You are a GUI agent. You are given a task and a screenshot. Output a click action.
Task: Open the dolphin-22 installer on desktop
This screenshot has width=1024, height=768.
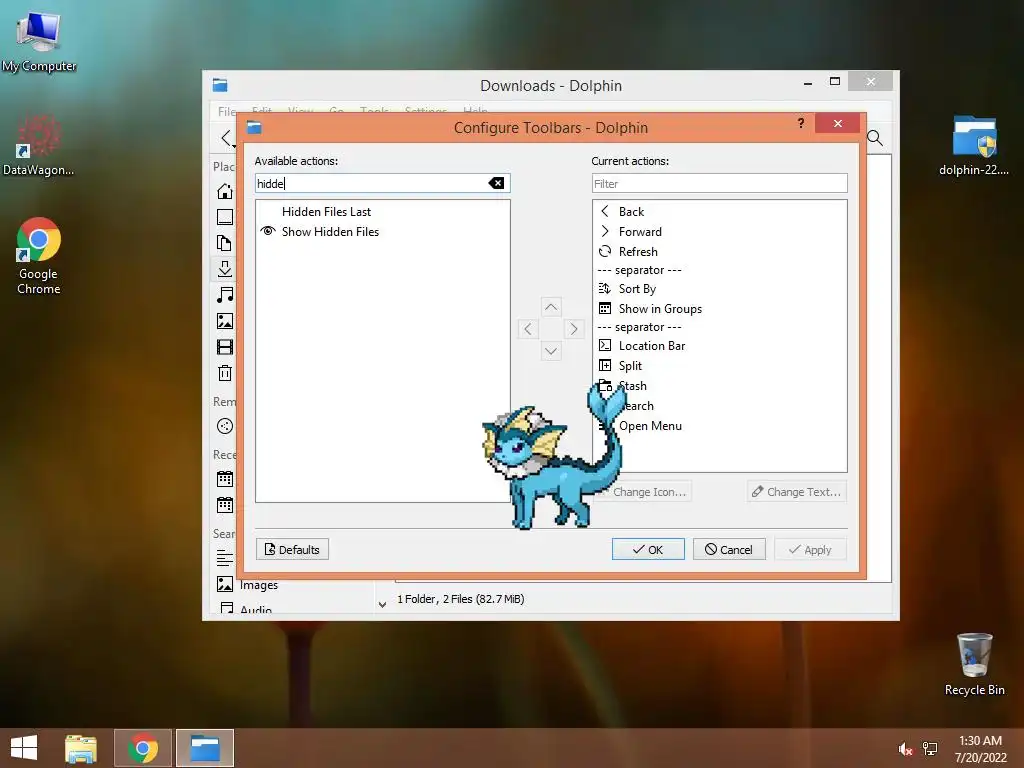coord(974,145)
